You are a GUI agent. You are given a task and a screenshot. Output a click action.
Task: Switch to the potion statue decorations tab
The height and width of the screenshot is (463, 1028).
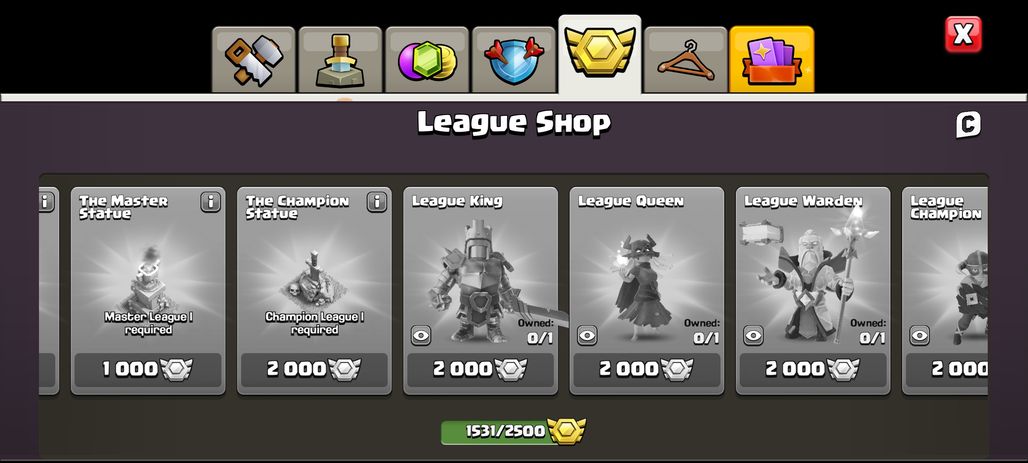click(x=340, y=60)
